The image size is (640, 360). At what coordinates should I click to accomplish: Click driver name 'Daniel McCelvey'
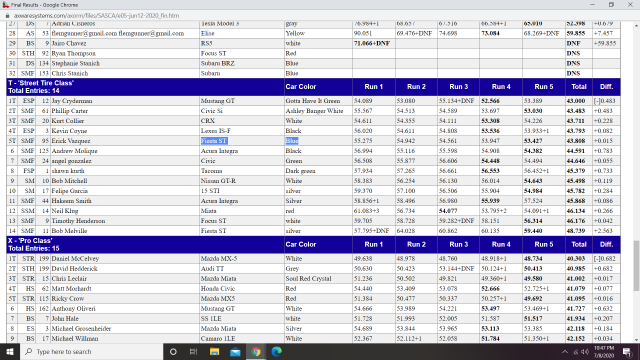76,258
